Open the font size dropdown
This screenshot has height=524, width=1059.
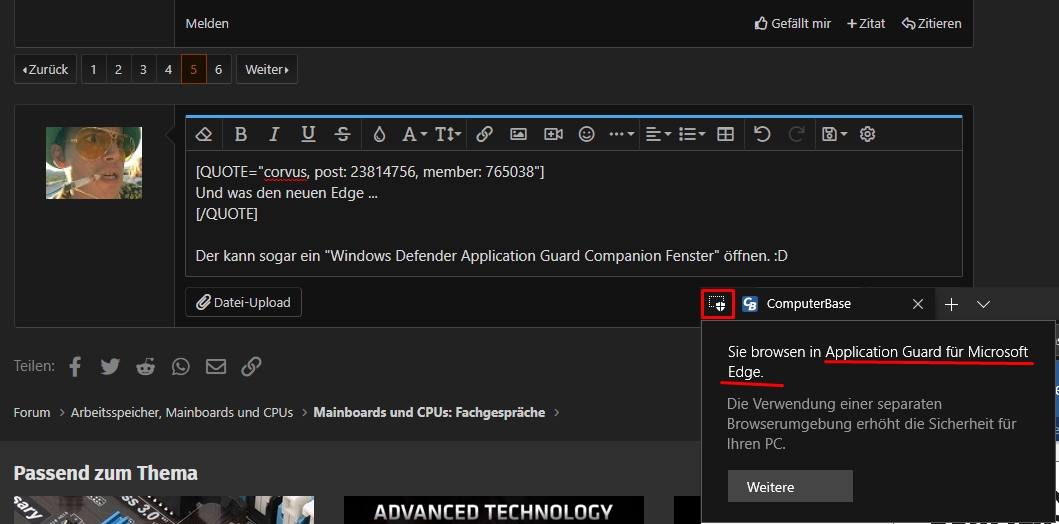pos(448,134)
